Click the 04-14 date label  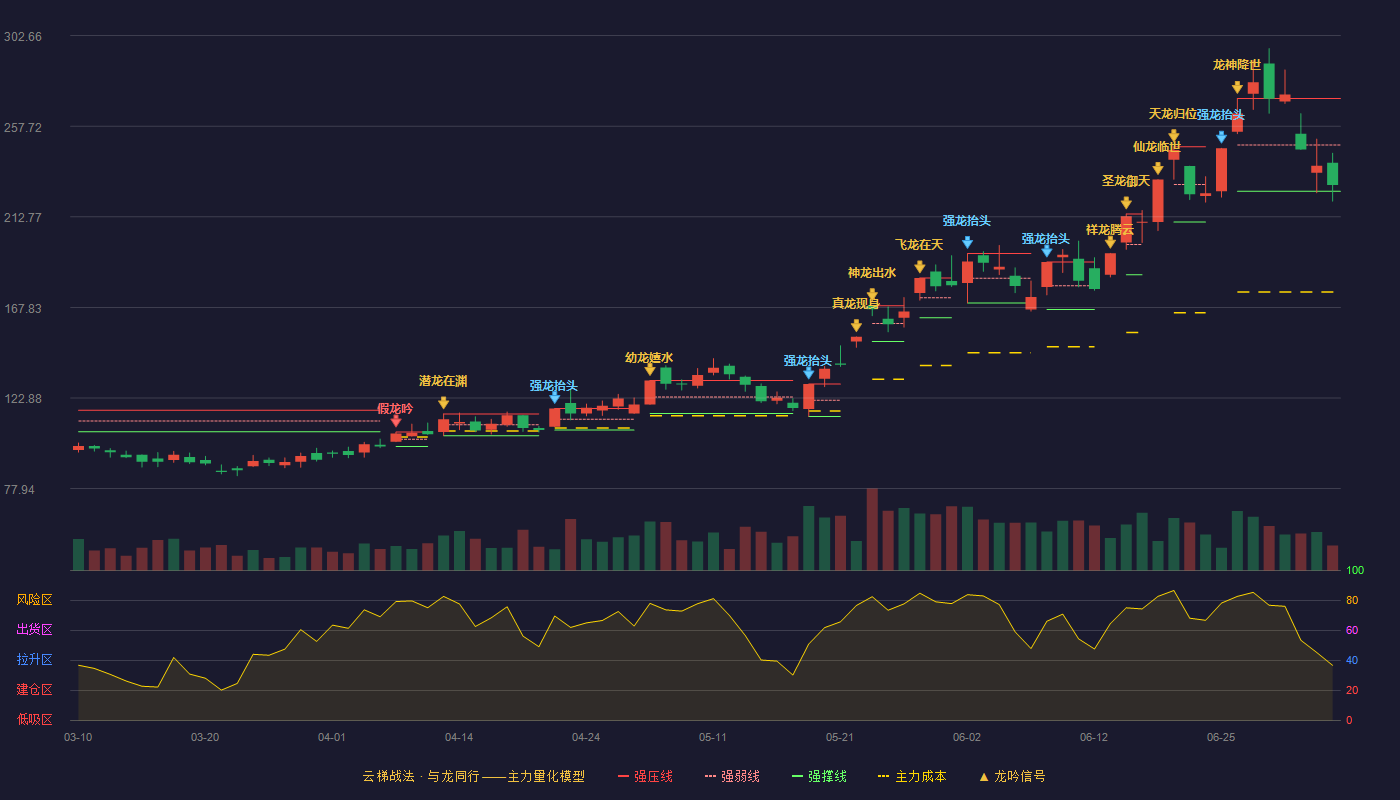point(459,737)
